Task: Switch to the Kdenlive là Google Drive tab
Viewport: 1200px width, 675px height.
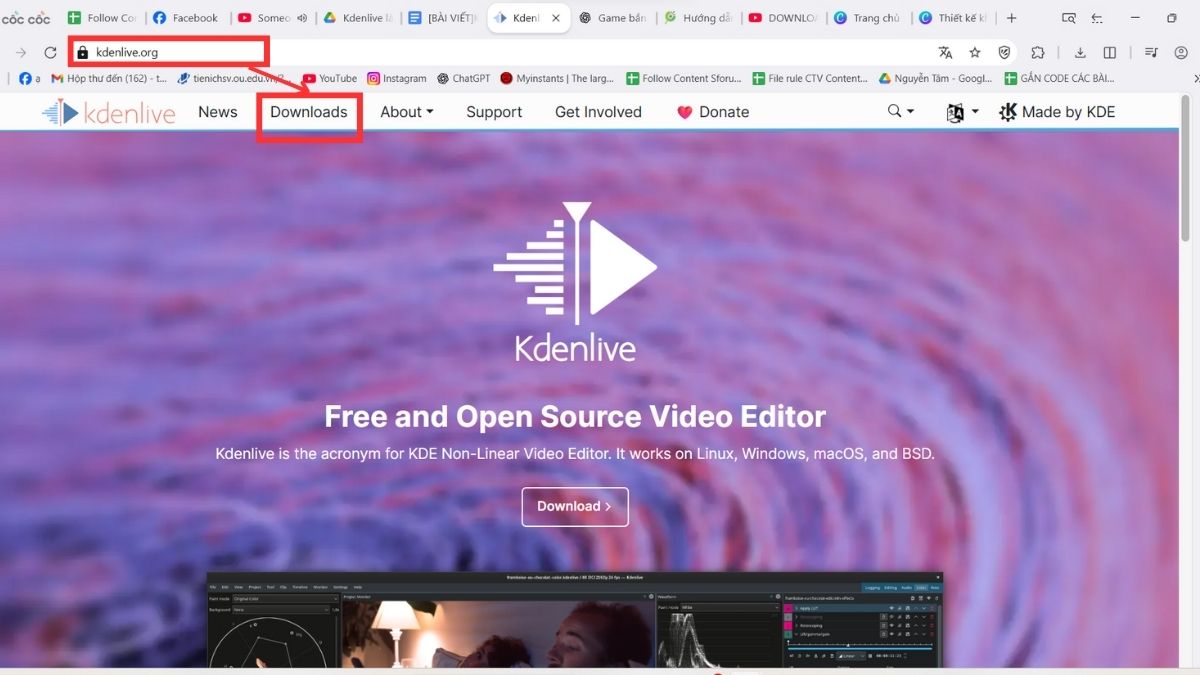Action: pyautogui.click(x=357, y=18)
